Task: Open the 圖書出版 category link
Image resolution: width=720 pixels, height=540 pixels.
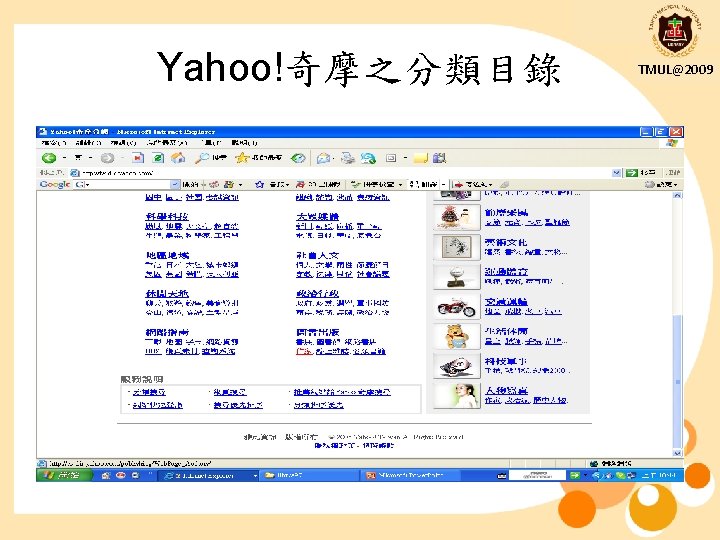Action: click(x=317, y=332)
